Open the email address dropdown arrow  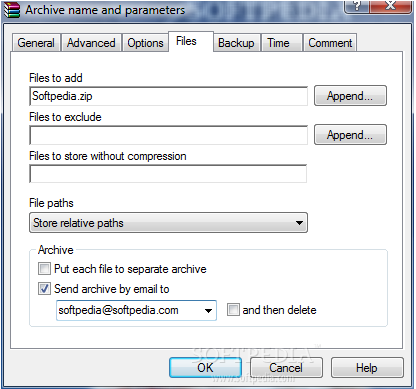click(x=208, y=311)
